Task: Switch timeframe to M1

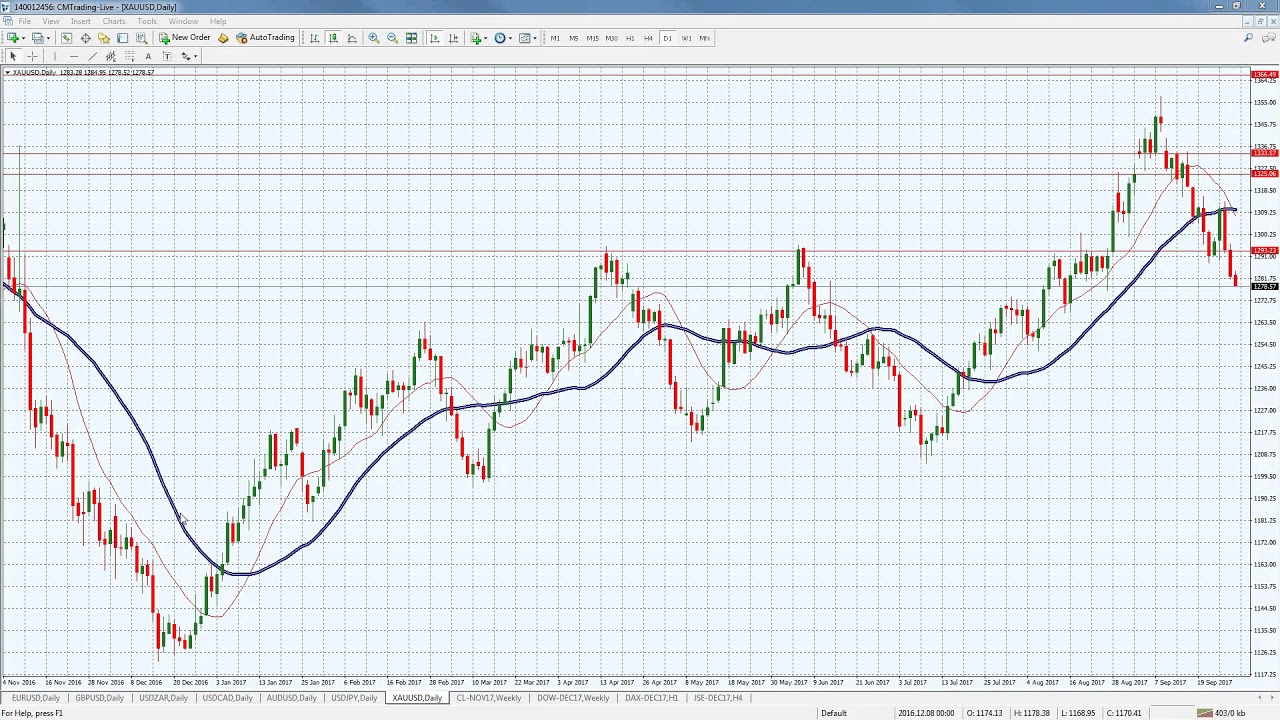Action: 555,38
